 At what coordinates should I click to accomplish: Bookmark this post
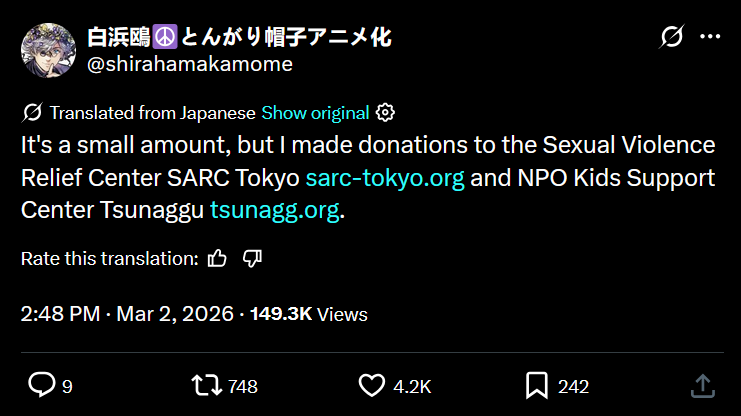click(x=536, y=385)
